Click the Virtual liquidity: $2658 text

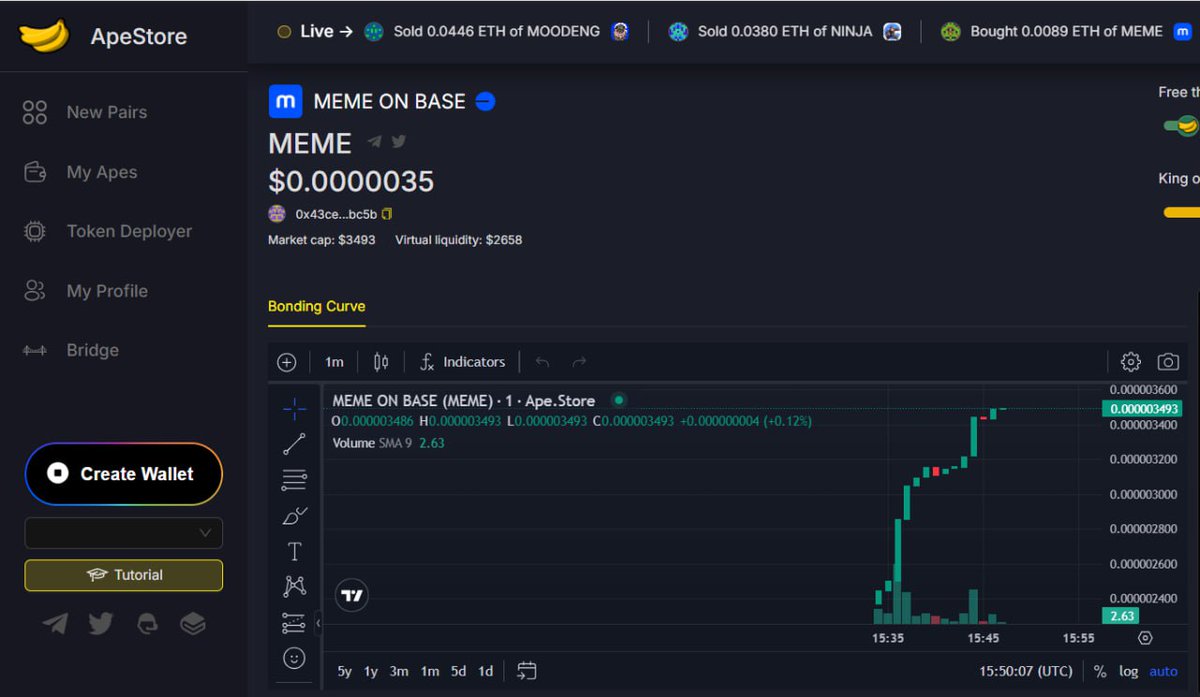459,240
